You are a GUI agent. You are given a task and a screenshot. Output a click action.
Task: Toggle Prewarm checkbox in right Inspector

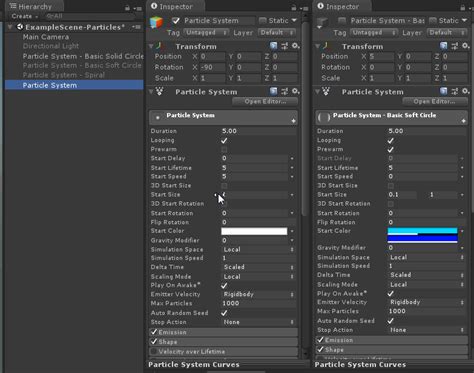click(391, 149)
